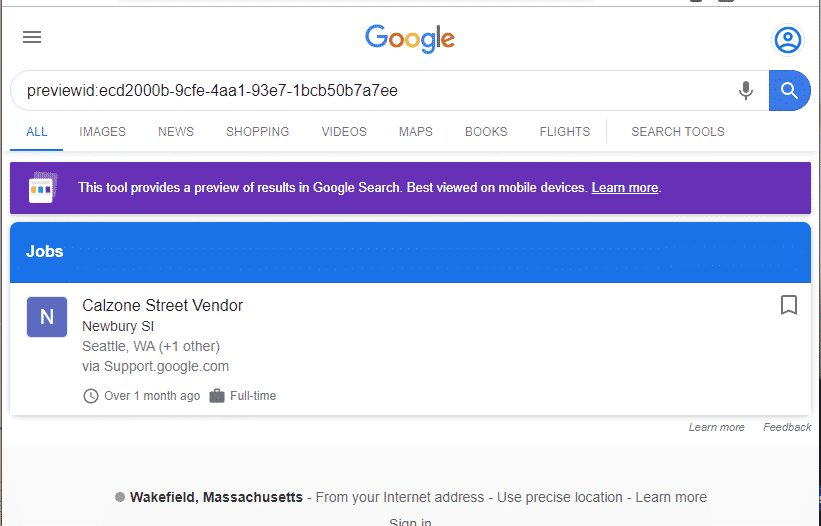This screenshot has height=526, width=821.
Task: Open the Feedback link below jobs
Action: point(787,427)
